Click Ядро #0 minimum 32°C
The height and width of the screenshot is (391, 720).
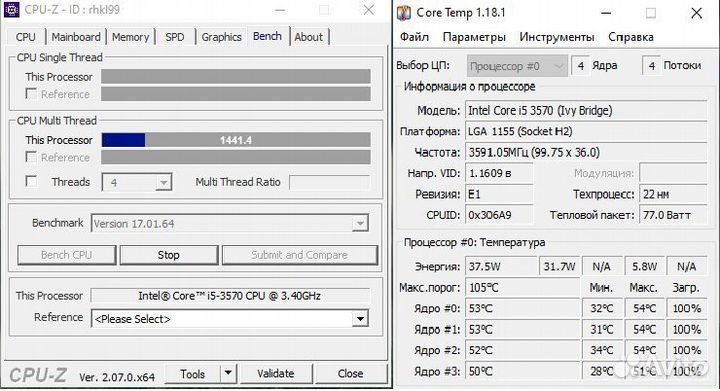pos(602,308)
